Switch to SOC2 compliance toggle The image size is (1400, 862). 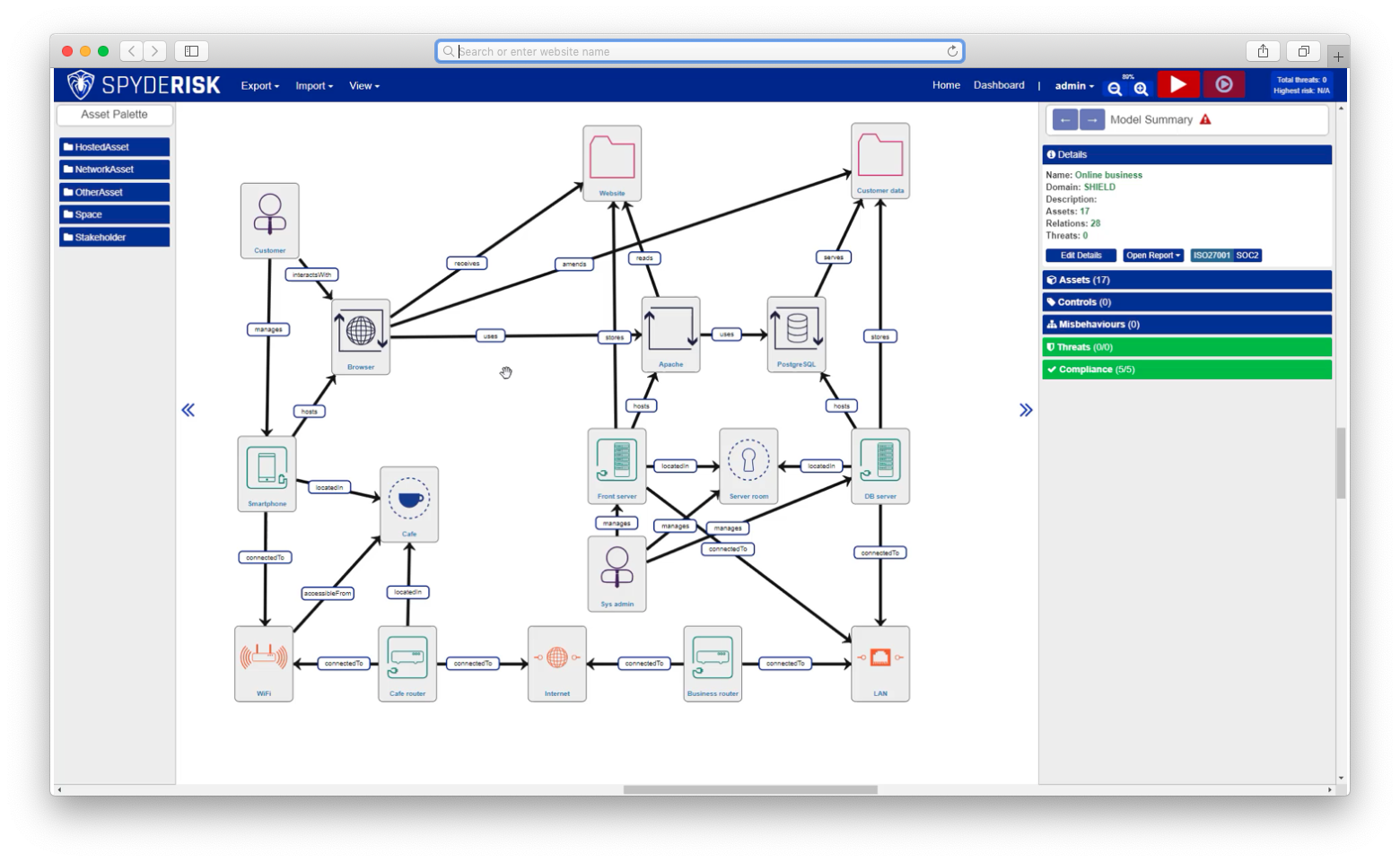click(x=1247, y=256)
